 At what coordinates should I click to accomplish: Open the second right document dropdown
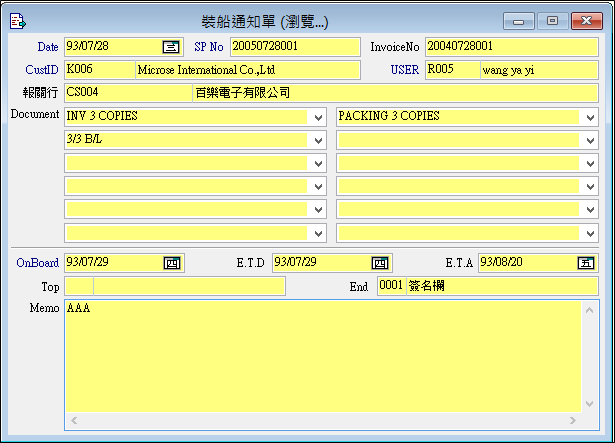click(x=590, y=140)
